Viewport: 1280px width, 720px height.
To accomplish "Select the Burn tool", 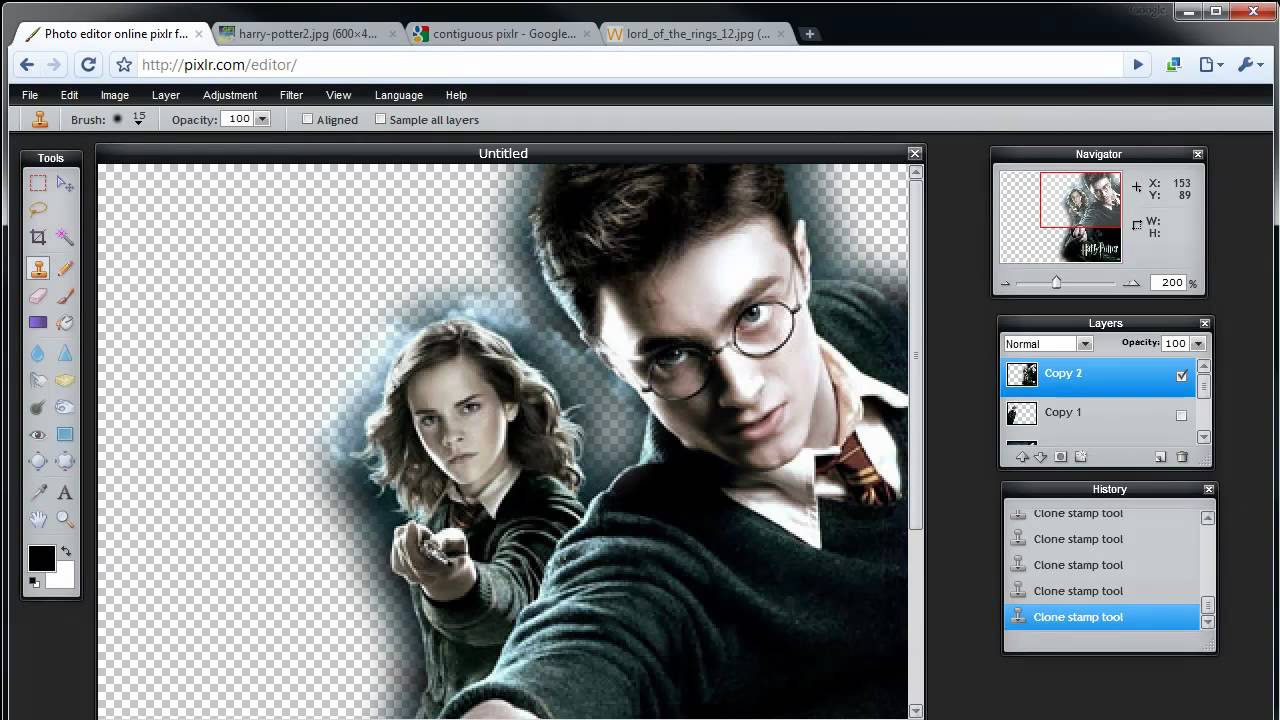I will (x=65, y=407).
